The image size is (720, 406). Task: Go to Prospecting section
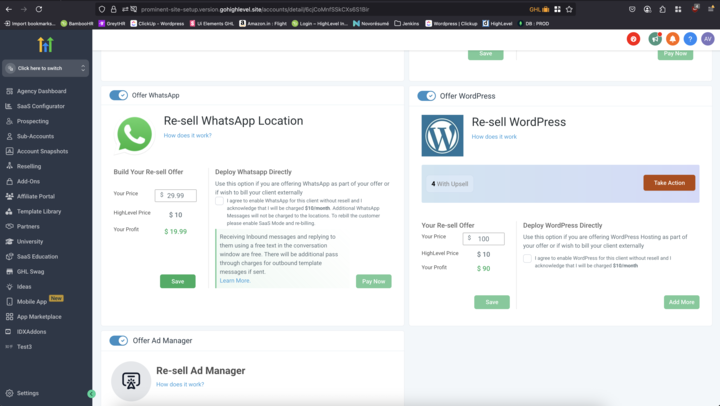32,121
